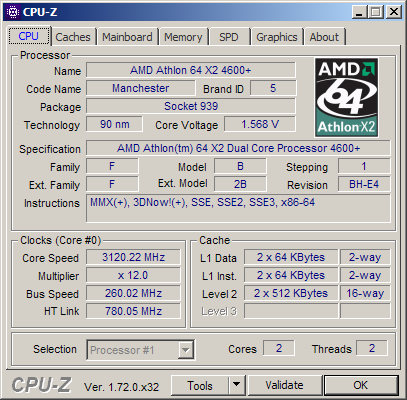Open the About tab
Image resolution: width=407 pixels, height=400 pixels.
[x=324, y=37]
